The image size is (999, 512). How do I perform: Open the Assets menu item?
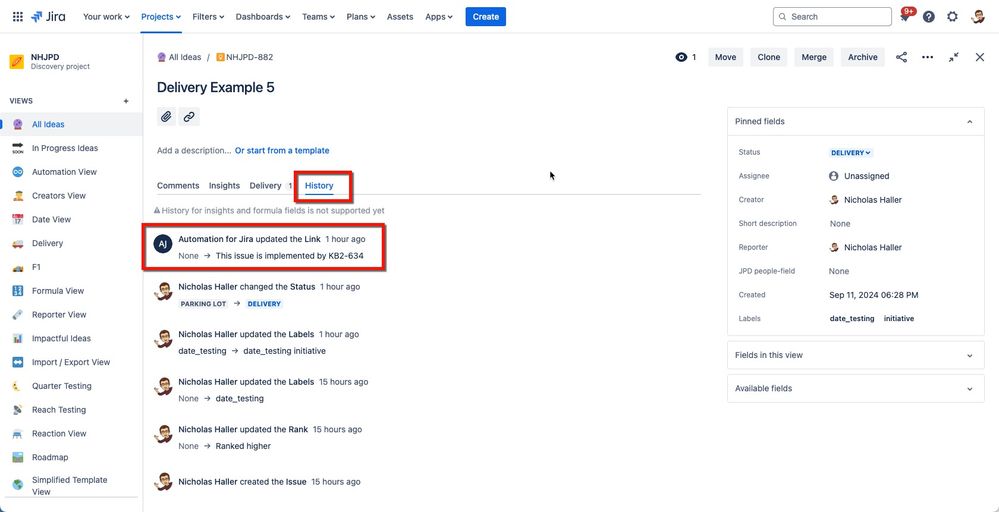(x=400, y=17)
